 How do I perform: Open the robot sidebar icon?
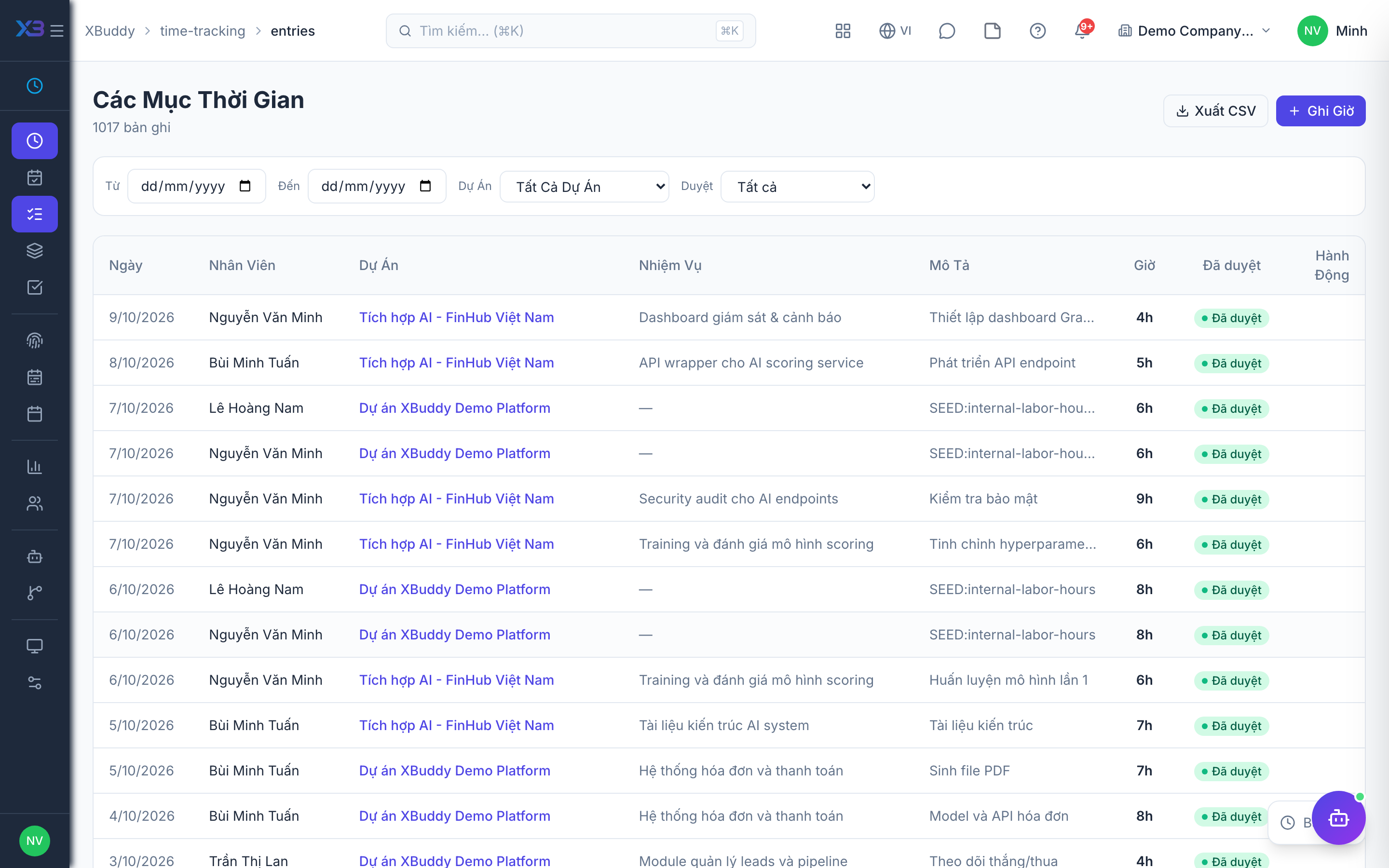click(x=34, y=556)
